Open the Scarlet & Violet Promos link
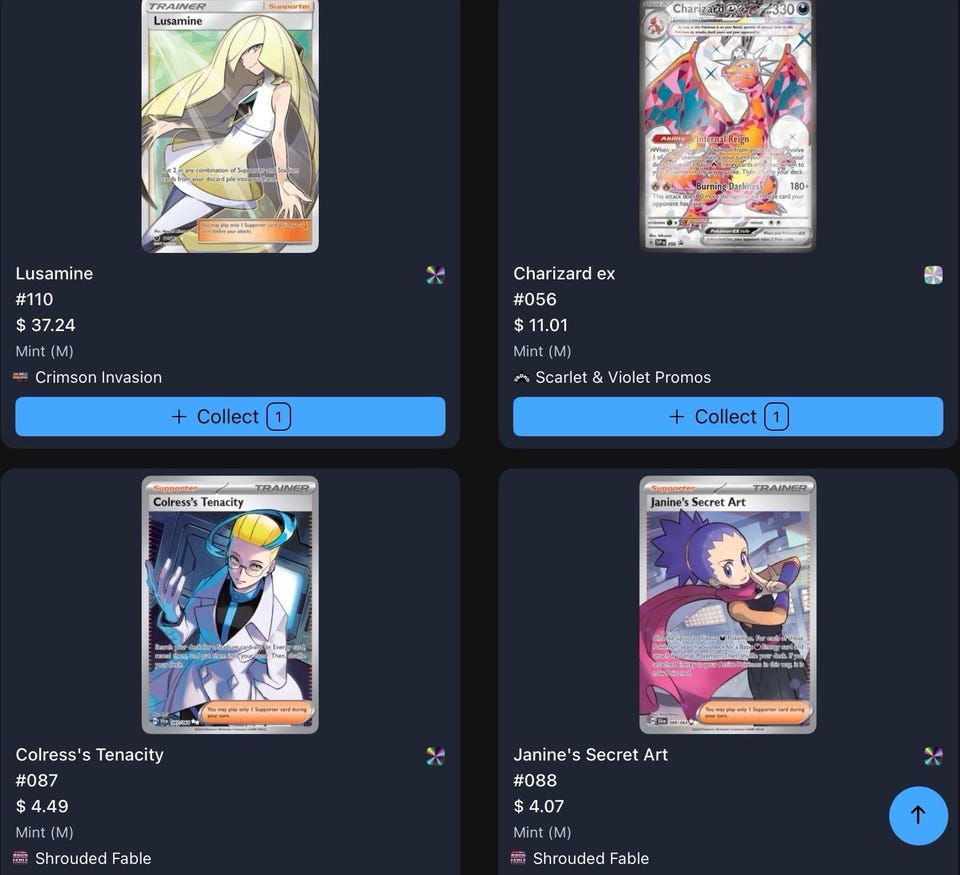 (x=623, y=377)
